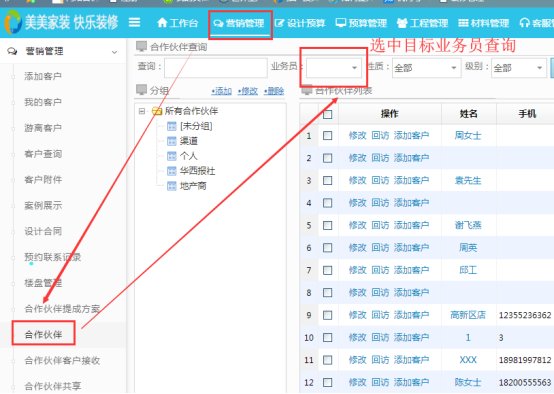Open the 材料管理 tab
Viewport: 554px width, 394px height.
pyautogui.click(x=483, y=23)
